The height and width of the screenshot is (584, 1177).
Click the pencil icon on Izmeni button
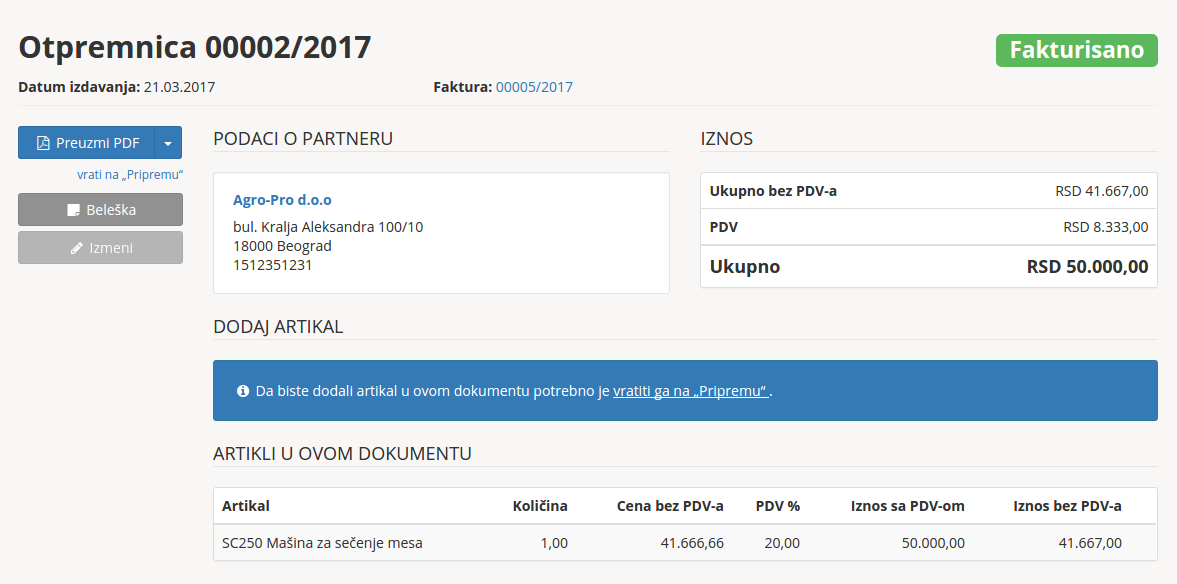[77, 248]
